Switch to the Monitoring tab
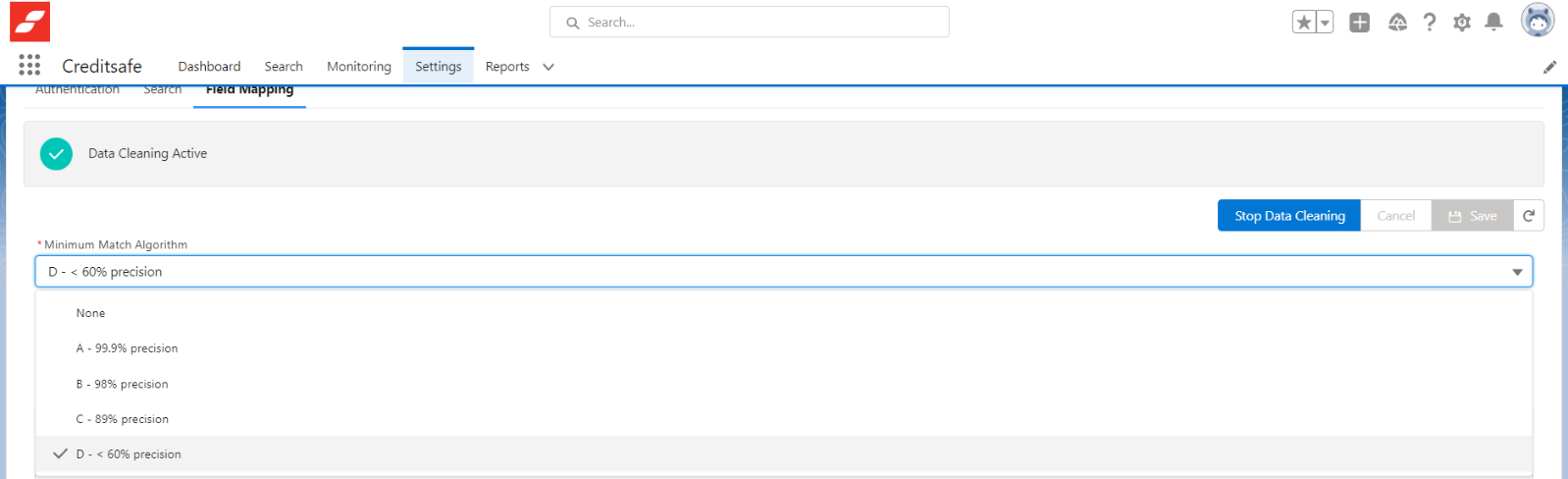Screen dimensions: 1568x479 click(358, 67)
